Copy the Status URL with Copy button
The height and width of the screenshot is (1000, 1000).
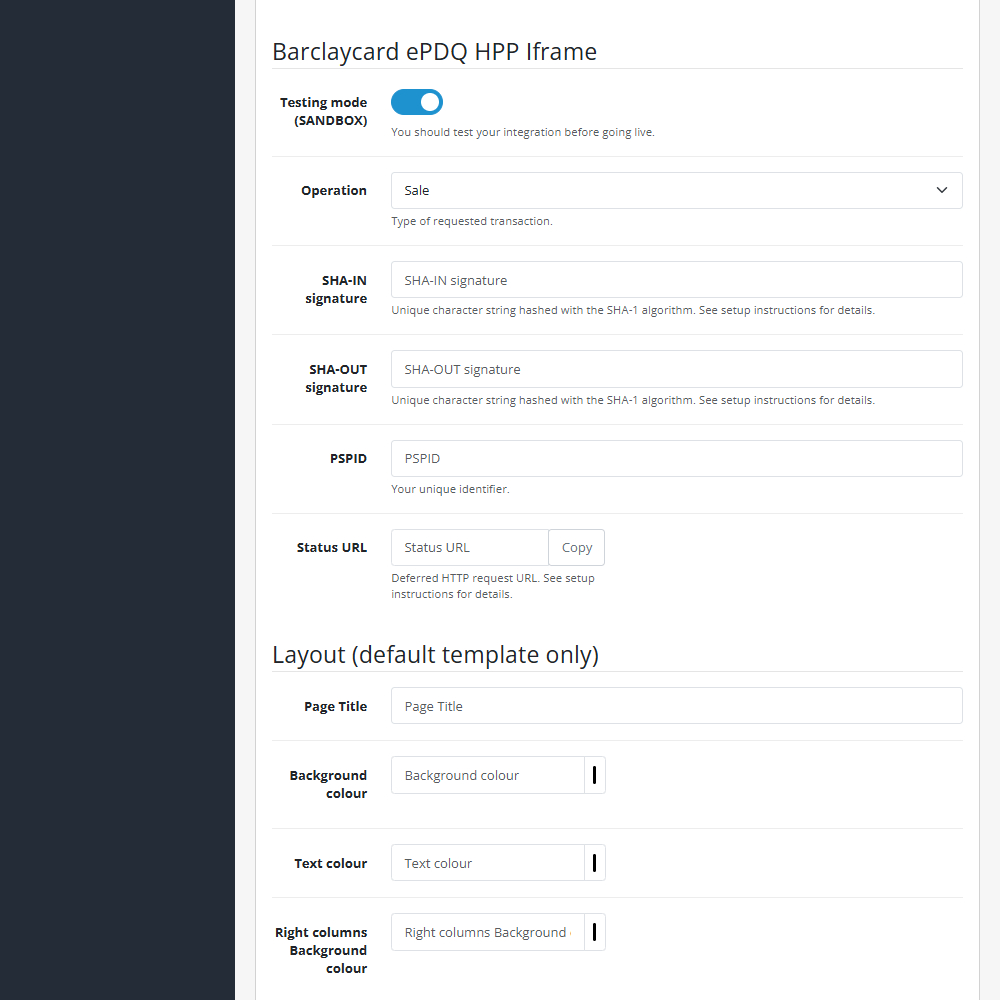pyautogui.click(x=577, y=547)
